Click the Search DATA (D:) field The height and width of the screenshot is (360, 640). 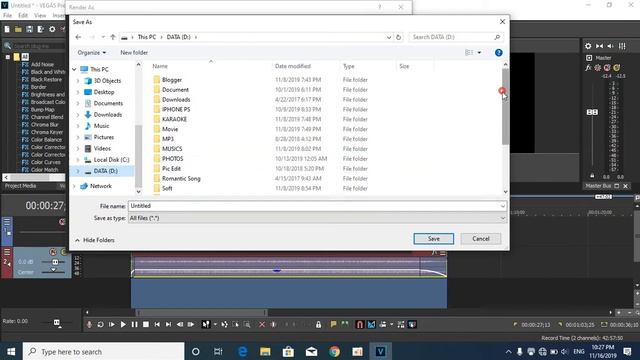[x=456, y=37]
